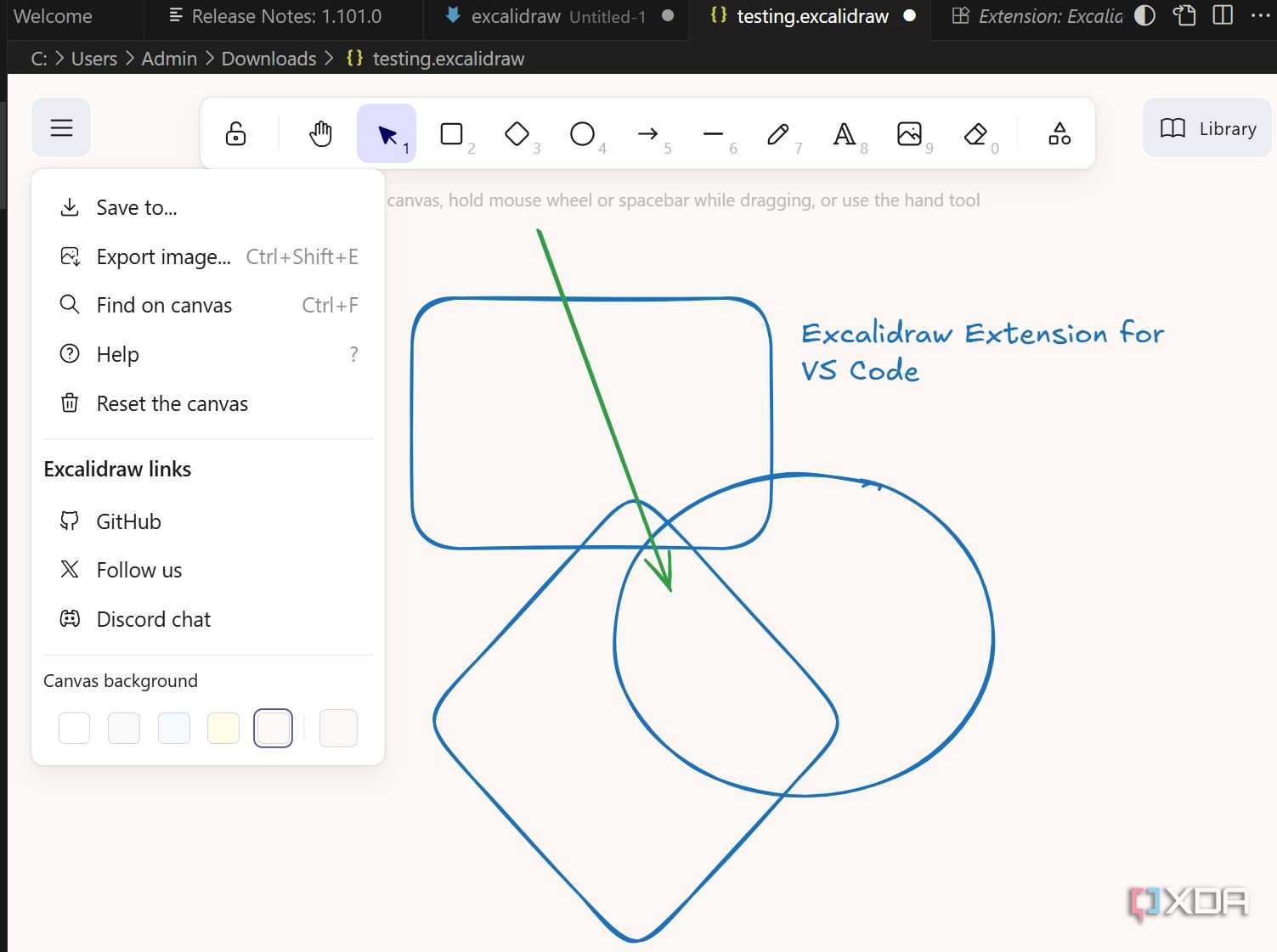Select the Arrow tool
Screen dimensions: 1277x952
(648, 134)
